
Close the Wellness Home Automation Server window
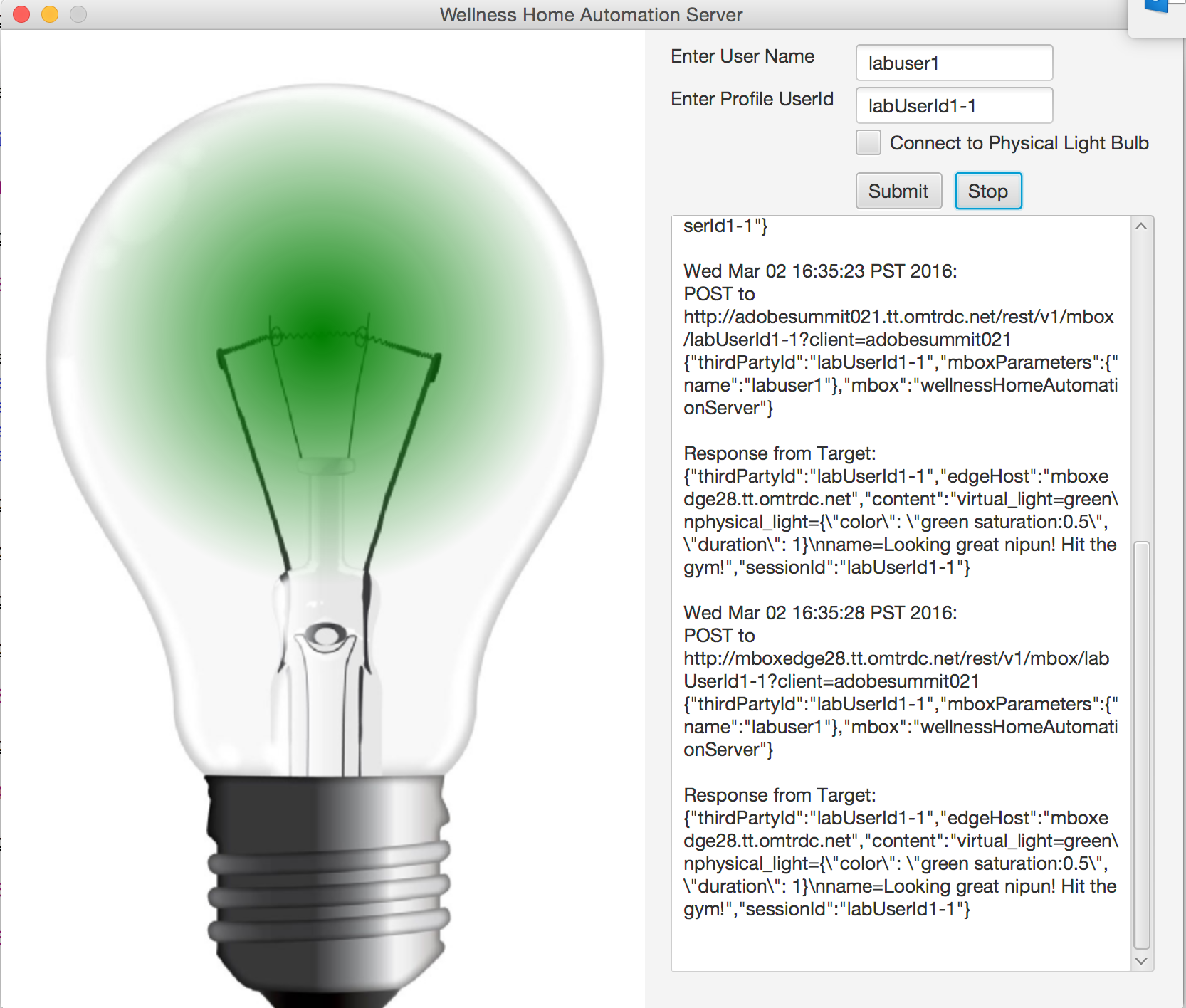[21, 14]
